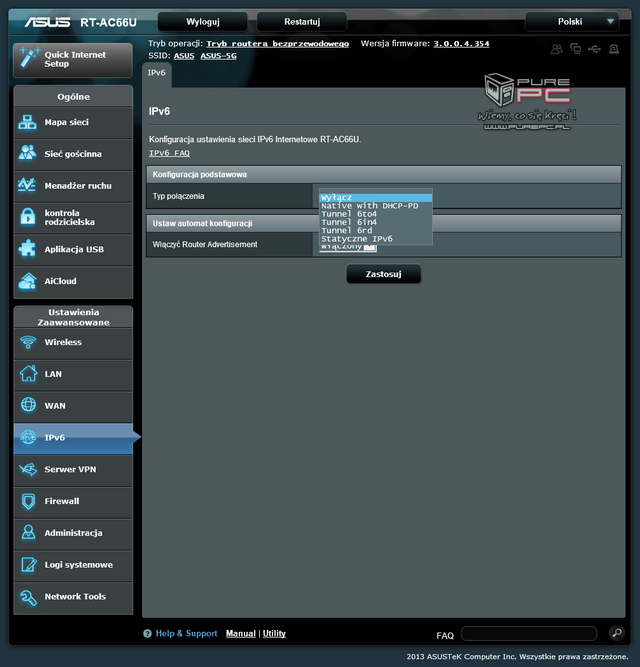The image size is (640, 667).
Task: Open the Manual link
Action: pos(241,633)
